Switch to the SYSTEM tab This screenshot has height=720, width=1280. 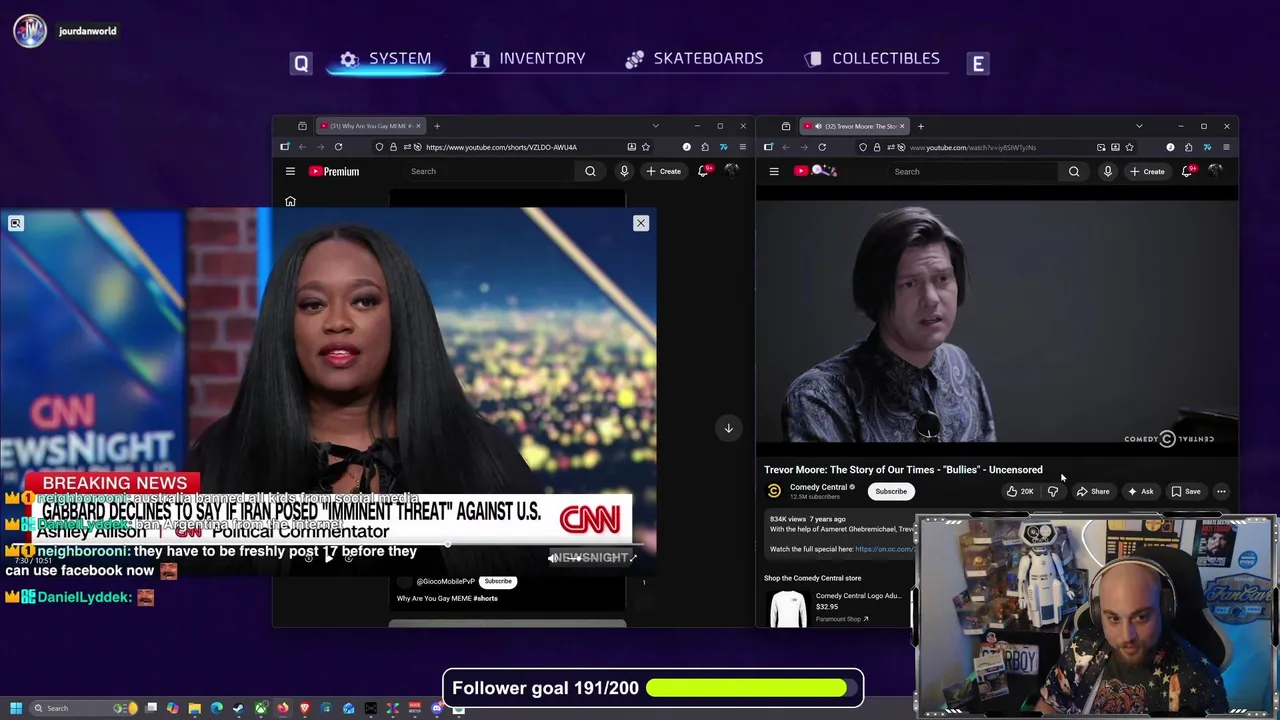coord(385,59)
